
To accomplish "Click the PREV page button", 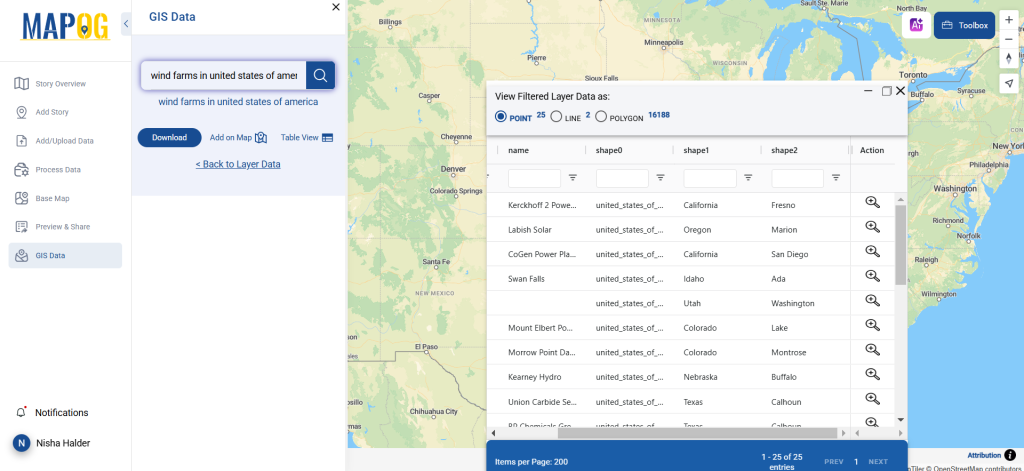I will tap(834, 462).
